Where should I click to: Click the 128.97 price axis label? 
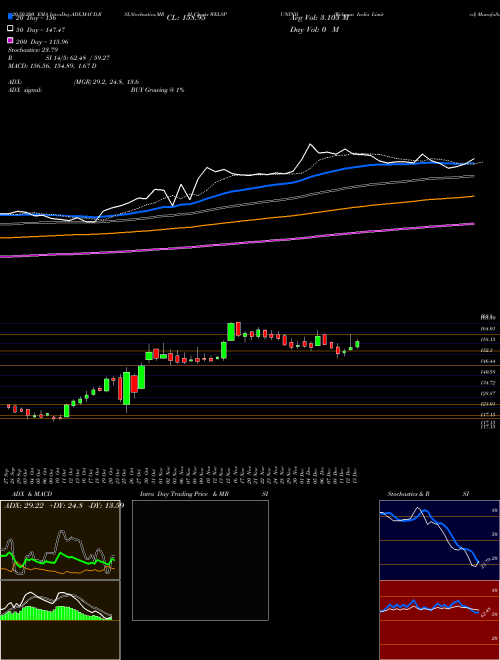tap(488, 394)
